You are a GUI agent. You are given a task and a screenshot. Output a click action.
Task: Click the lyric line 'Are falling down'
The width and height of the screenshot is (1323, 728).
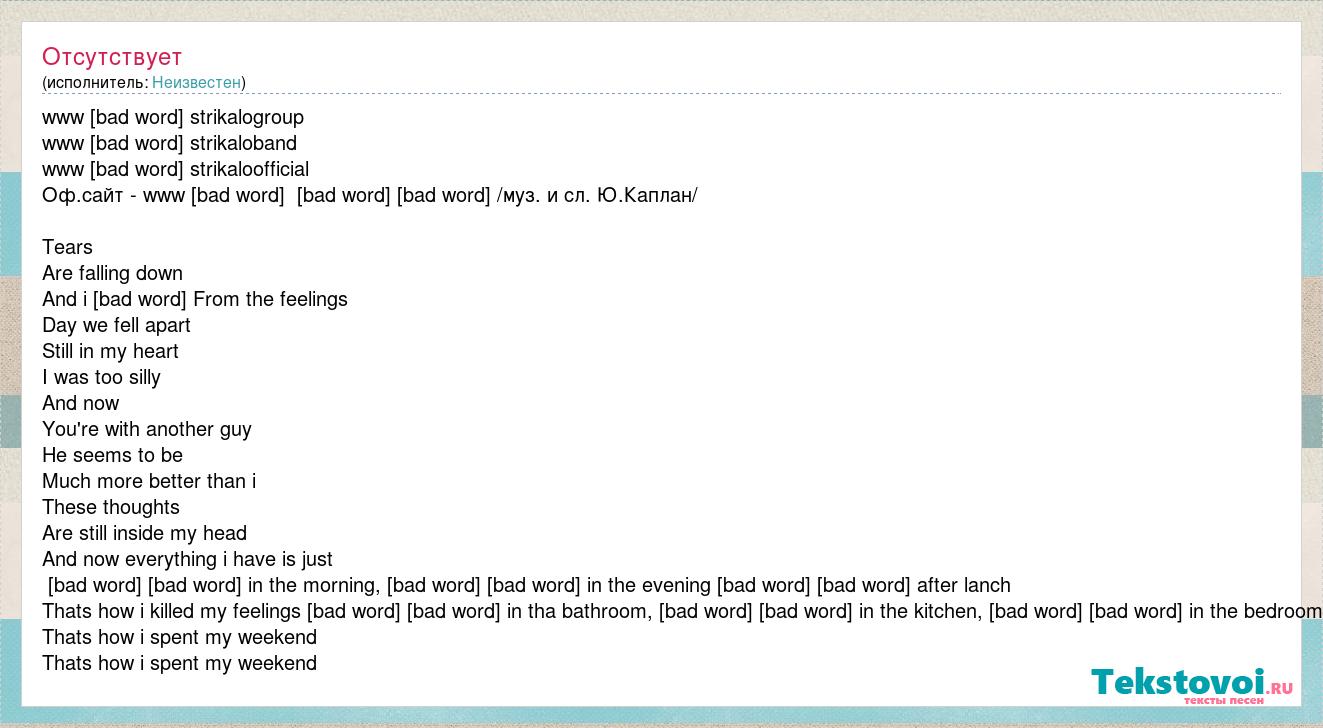tap(112, 273)
